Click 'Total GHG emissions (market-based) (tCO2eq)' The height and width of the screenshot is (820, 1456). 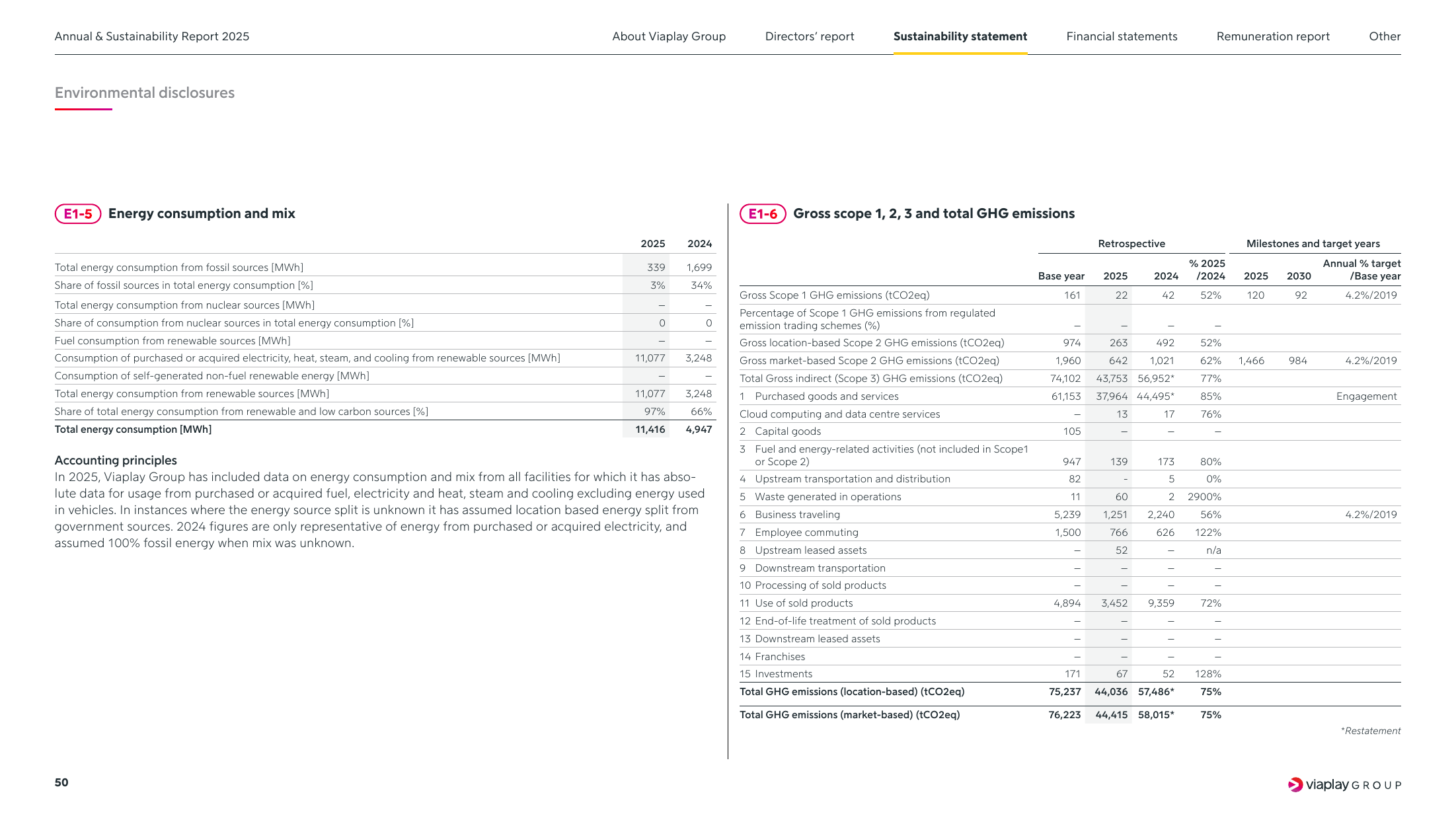(x=849, y=715)
